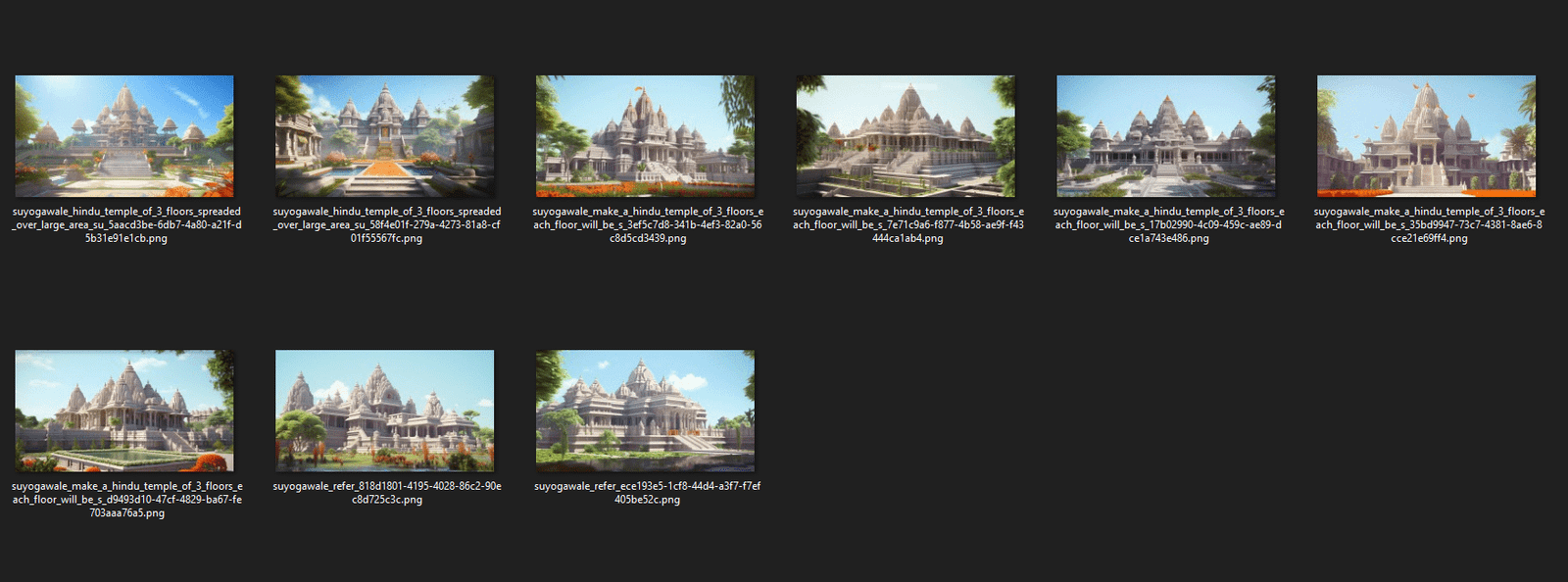Select thumbnail of file ending c8d5cd3439.png
This screenshot has height=582, width=1568.
coord(646,136)
